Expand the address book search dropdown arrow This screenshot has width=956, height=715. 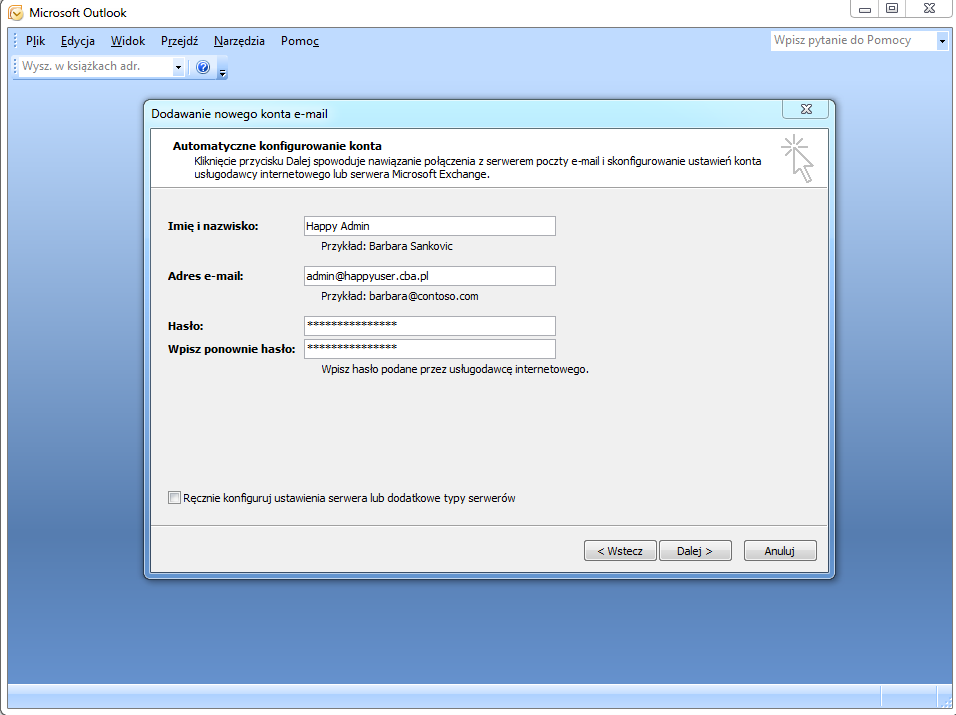tap(178, 67)
